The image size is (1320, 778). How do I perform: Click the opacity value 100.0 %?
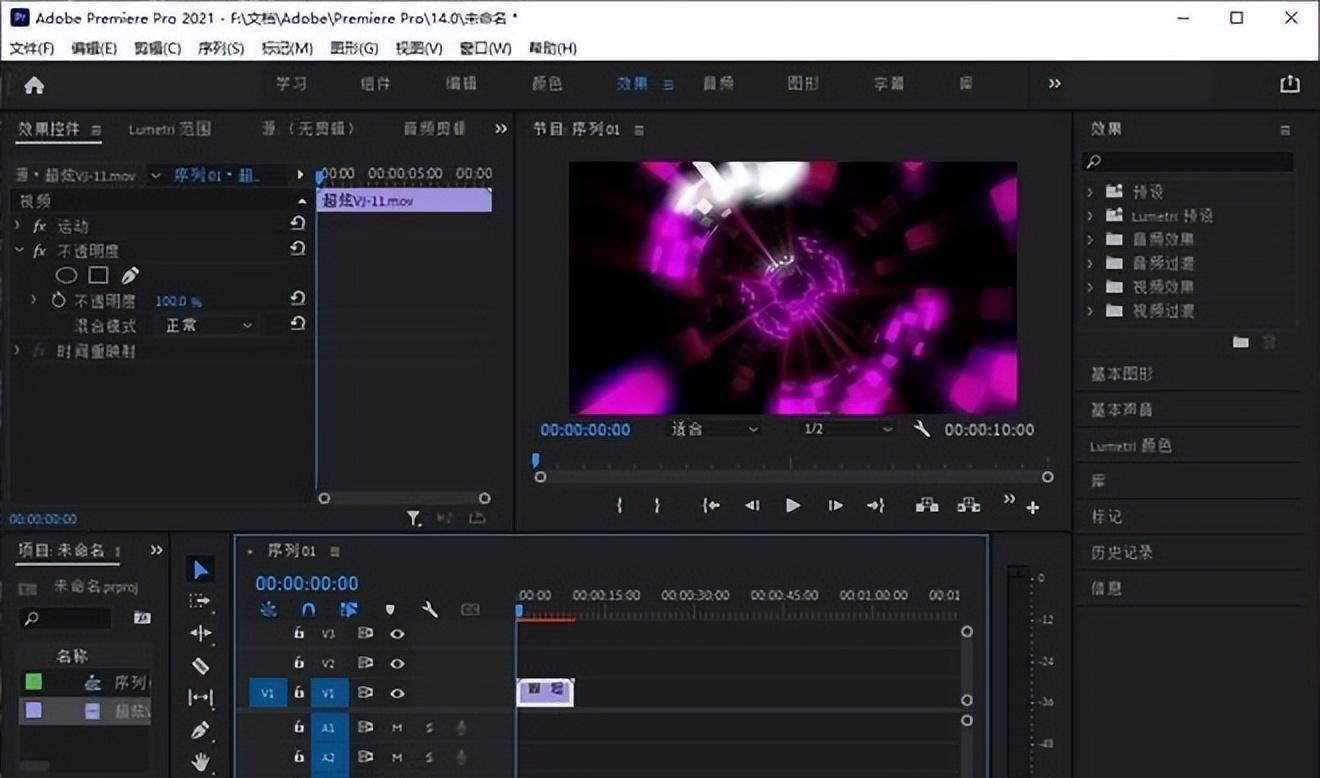(x=178, y=301)
